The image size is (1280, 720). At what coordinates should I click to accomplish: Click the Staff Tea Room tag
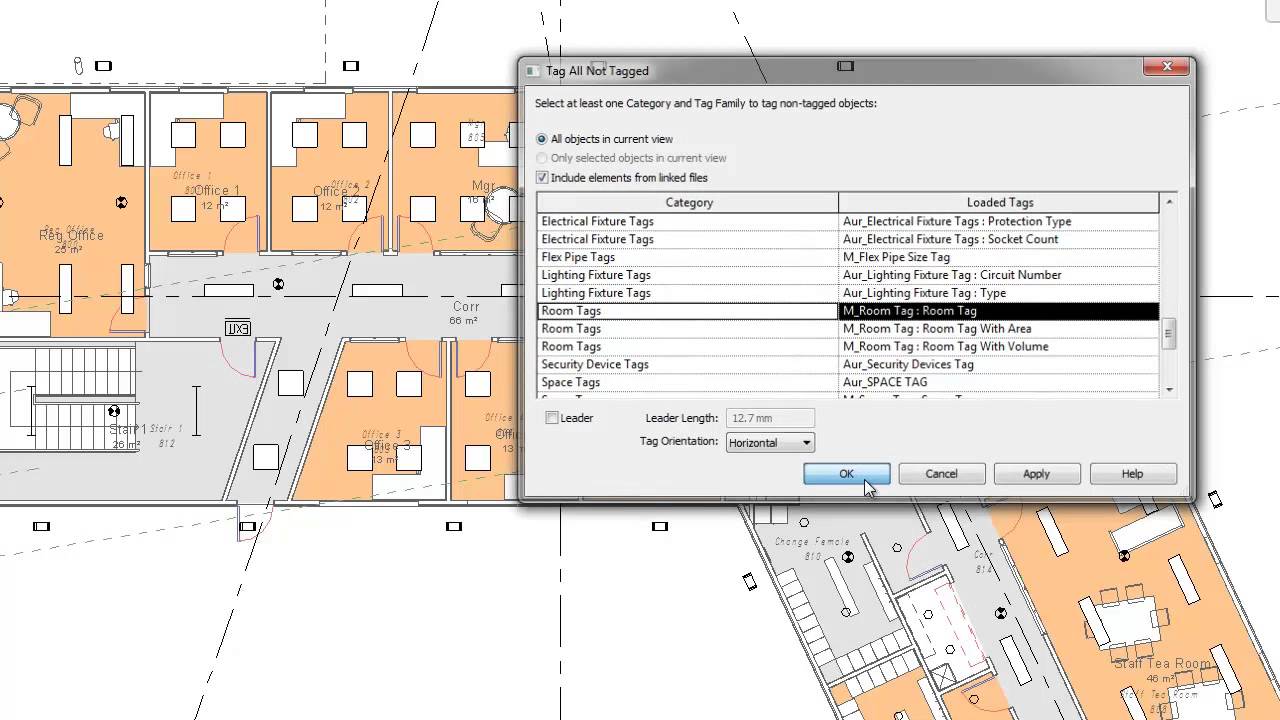click(1162, 670)
